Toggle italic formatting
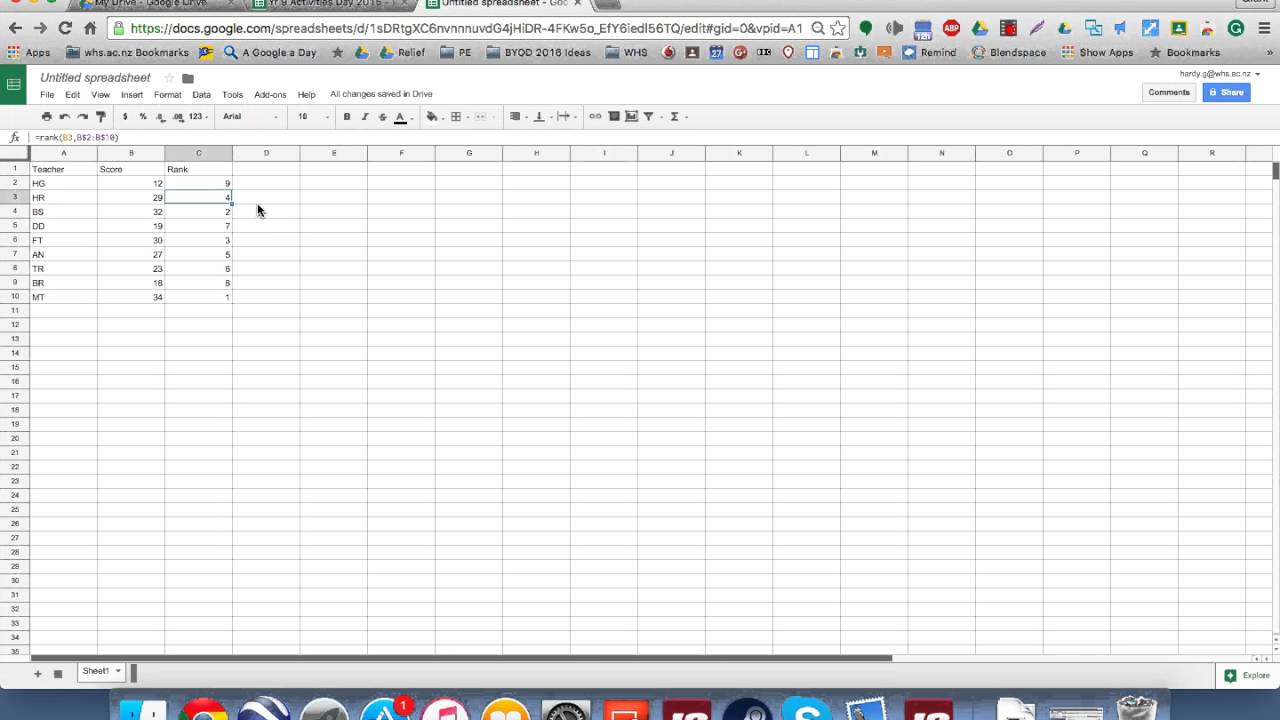Viewport: 1280px width, 720px height. [365, 117]
